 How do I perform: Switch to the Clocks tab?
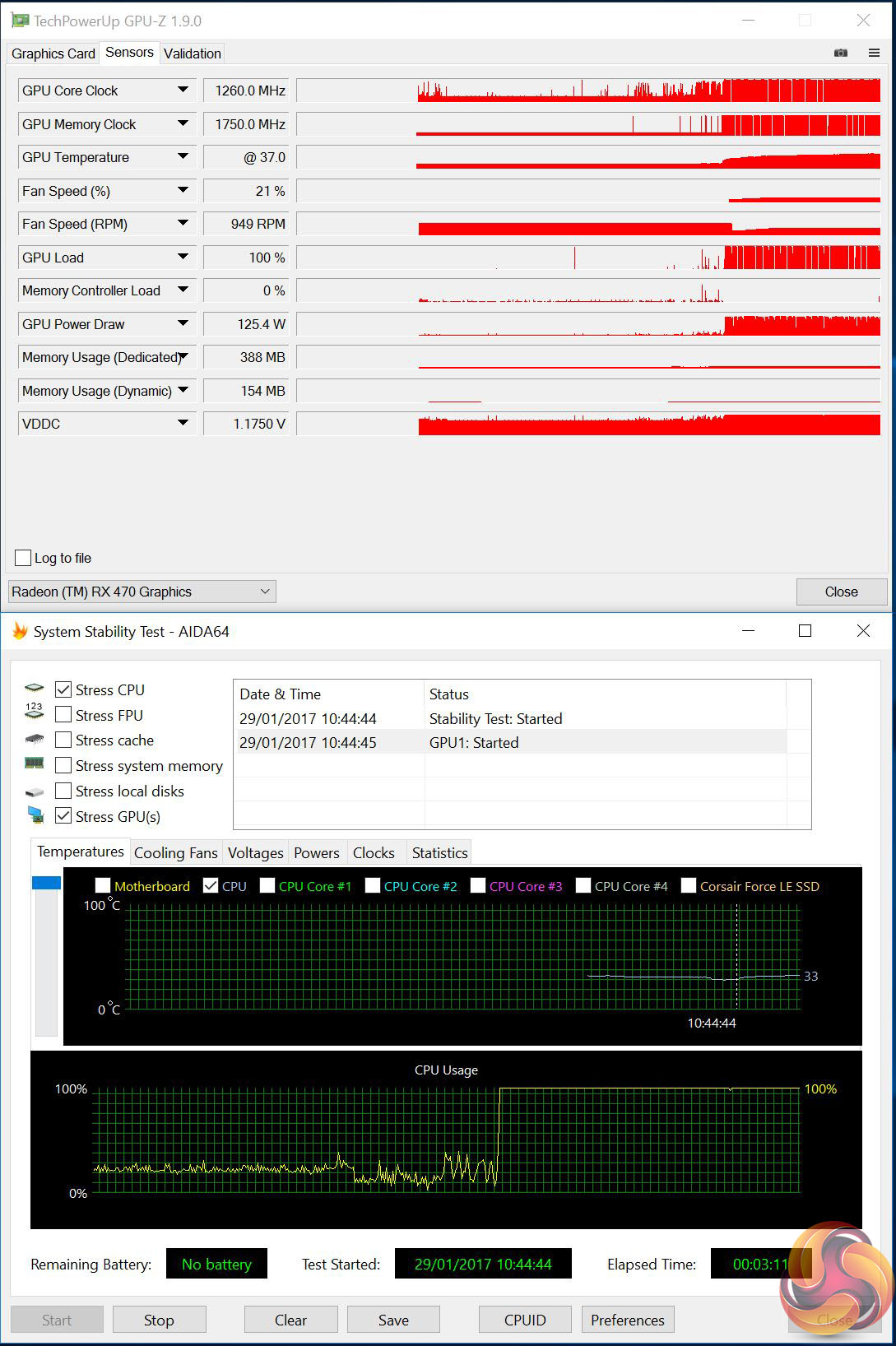pos(374,853)
